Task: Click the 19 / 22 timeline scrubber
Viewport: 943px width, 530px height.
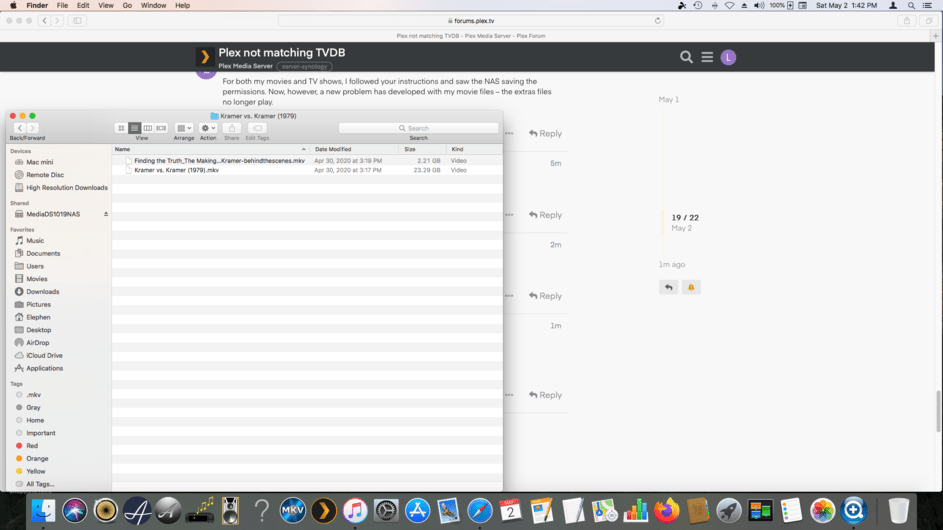Action: [x=685, y=218]
